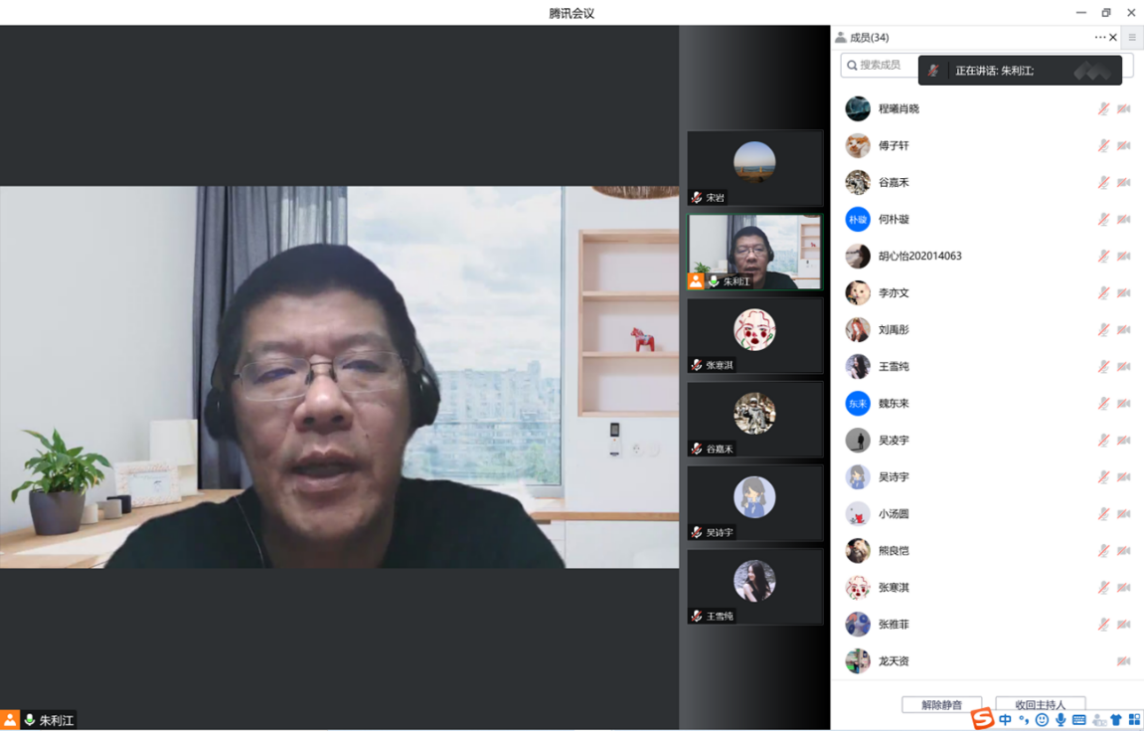Viewport: 1144px width, 731px height.
Task: Click camera icon for member 龙天资
Action: coord(1124,662)
